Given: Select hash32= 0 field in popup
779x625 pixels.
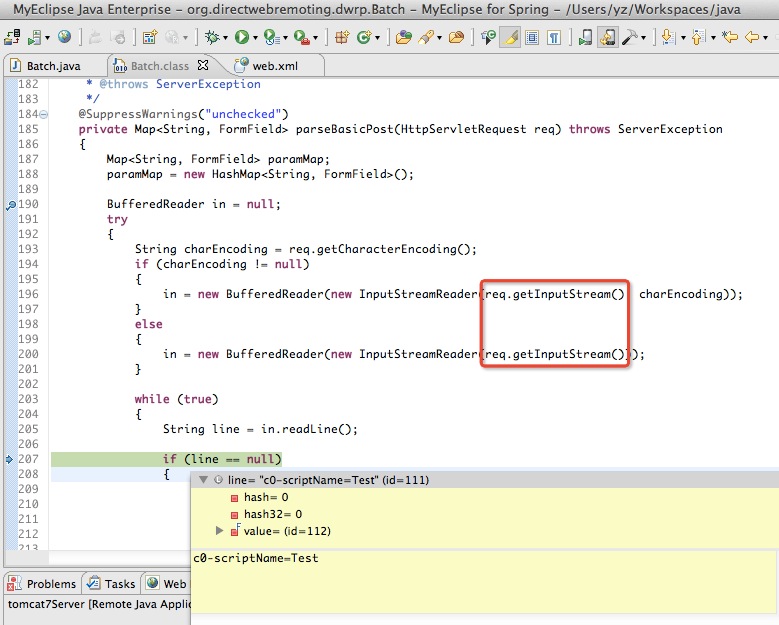Looking at the screenshot, I should coord(266,514).
